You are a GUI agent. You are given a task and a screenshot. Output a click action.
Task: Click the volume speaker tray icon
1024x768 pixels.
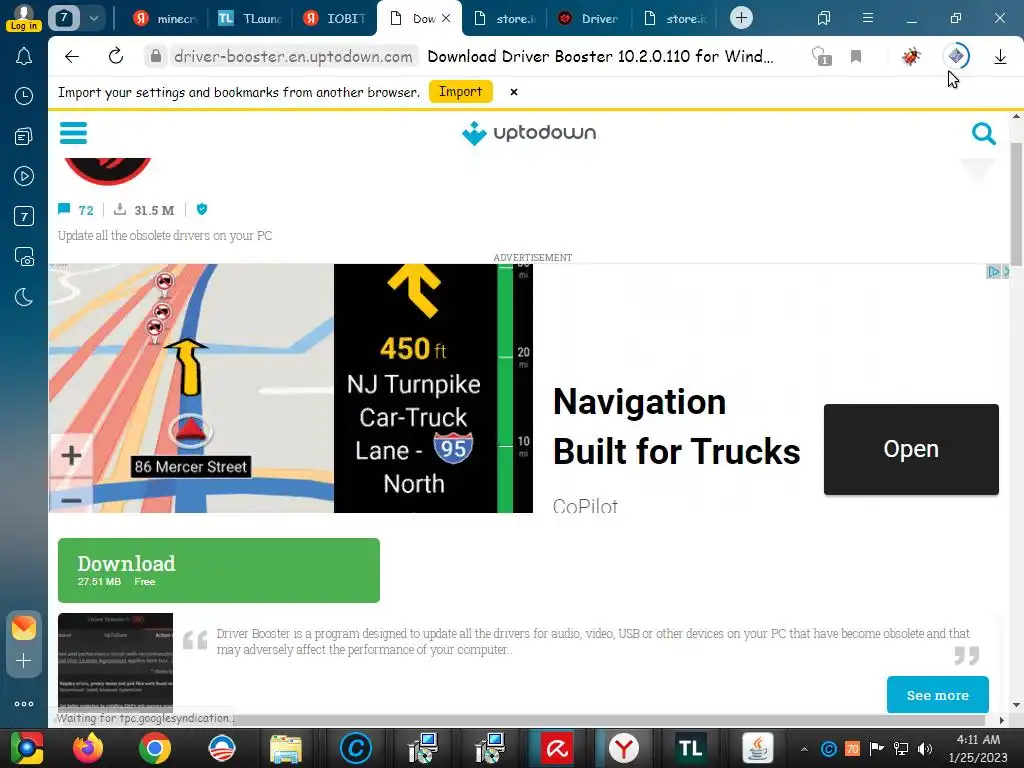point(924,749)
